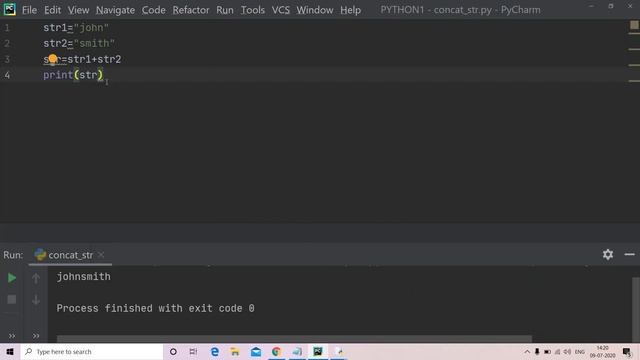Open the Code menu
Viewport: 640px width, 360px height.
coord(153,10)
